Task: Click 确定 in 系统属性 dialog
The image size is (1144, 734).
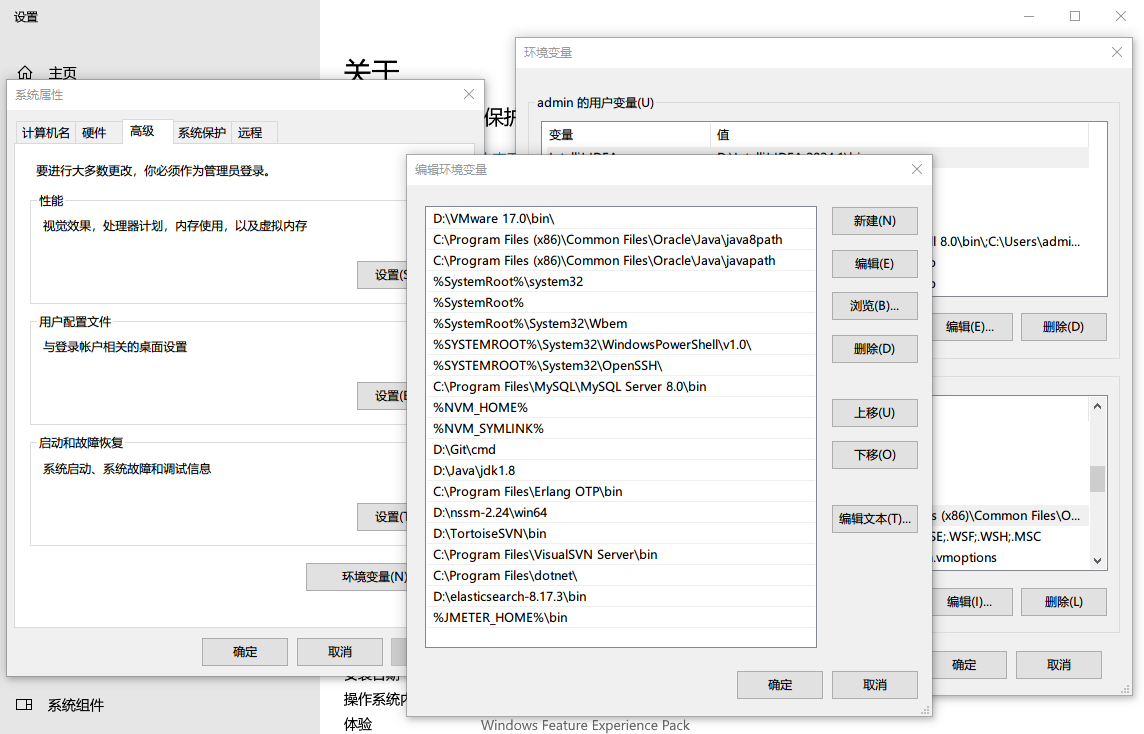Action: tap(245, 652)
